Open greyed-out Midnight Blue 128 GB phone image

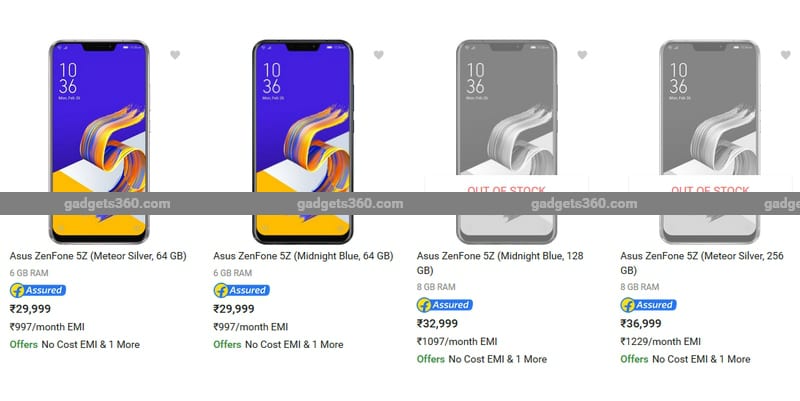coord(506,142)
